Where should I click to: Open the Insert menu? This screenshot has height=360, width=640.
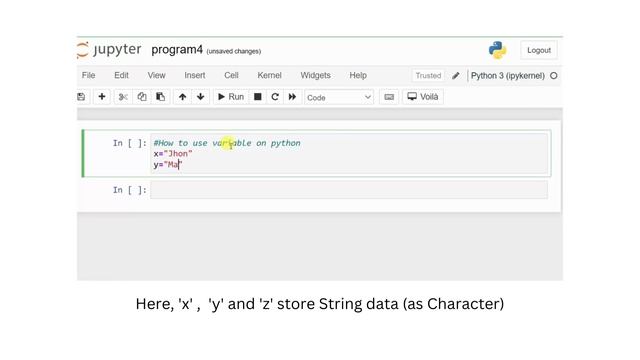point(195,76)
